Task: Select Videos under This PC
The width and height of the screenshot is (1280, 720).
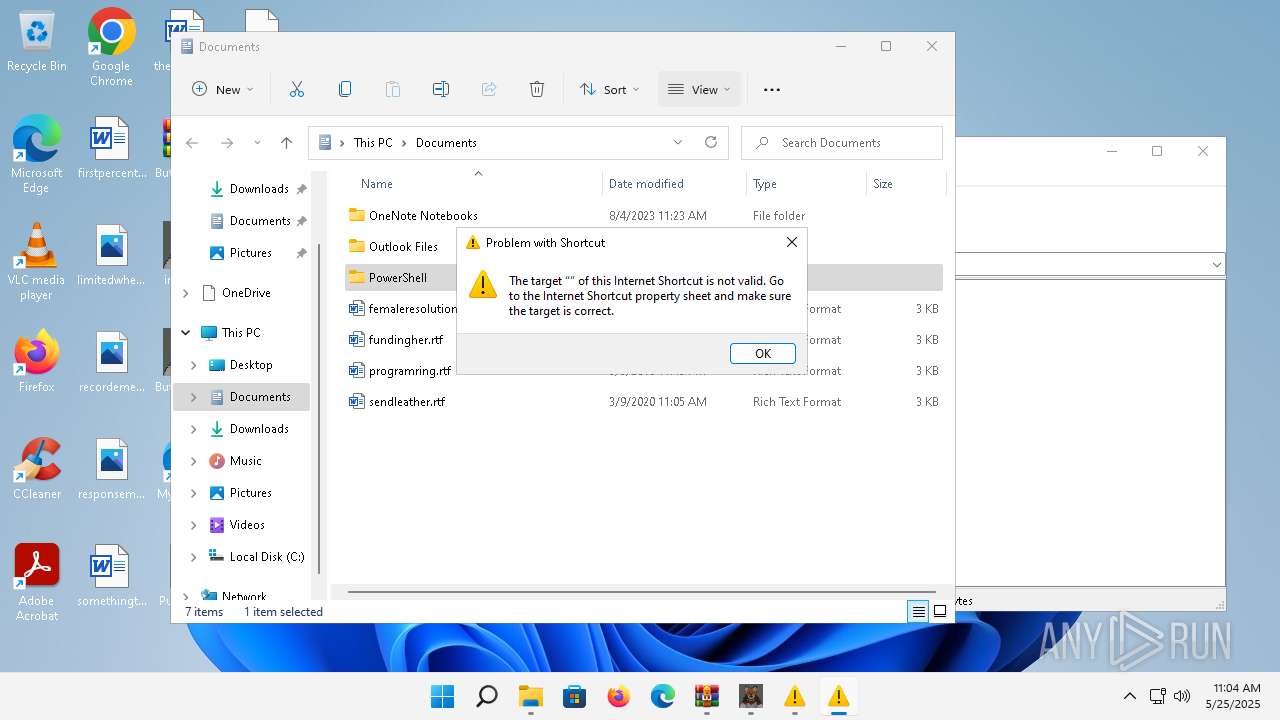Action: coord(247,525)
